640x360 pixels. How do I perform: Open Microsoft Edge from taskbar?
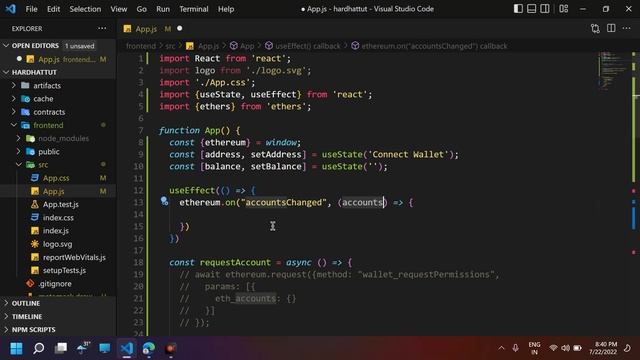click(x=149, y=348)
